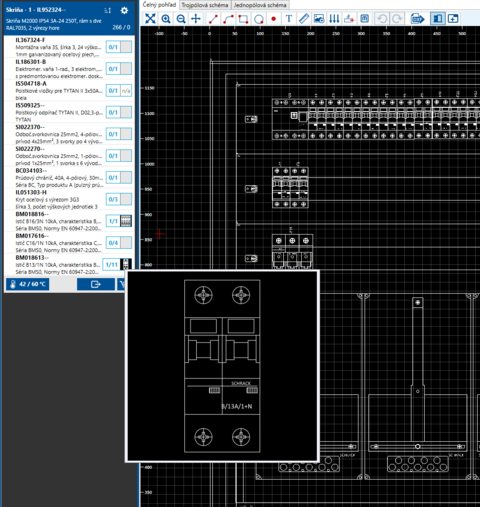Select the fit-to-view zoom extents tool
Image resolution: width=480 pixels, height=507 pixels.
coord(150,19)
